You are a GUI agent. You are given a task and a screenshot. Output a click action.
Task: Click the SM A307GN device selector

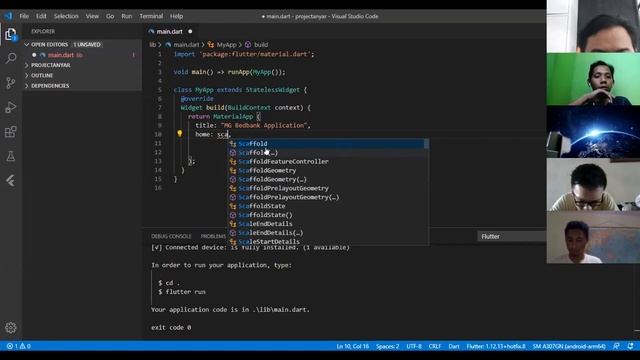569,346
